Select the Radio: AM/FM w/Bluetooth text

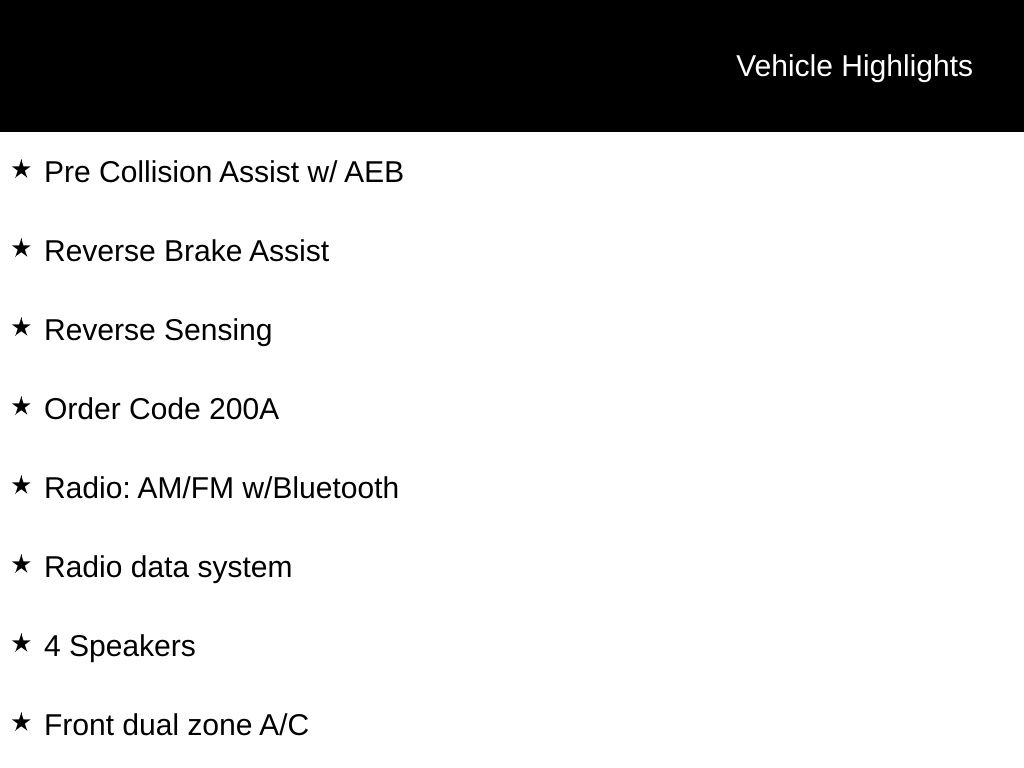coord(221,488)
